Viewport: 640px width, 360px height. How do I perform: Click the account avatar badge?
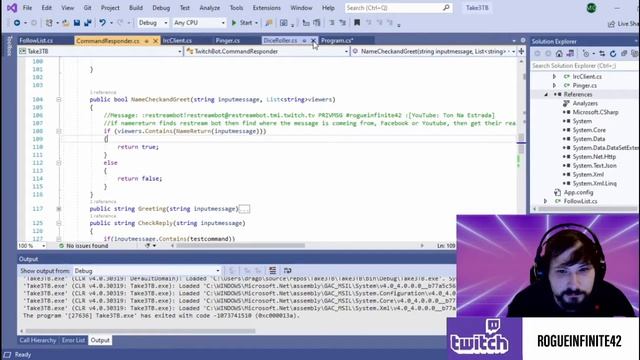(591, 8)
